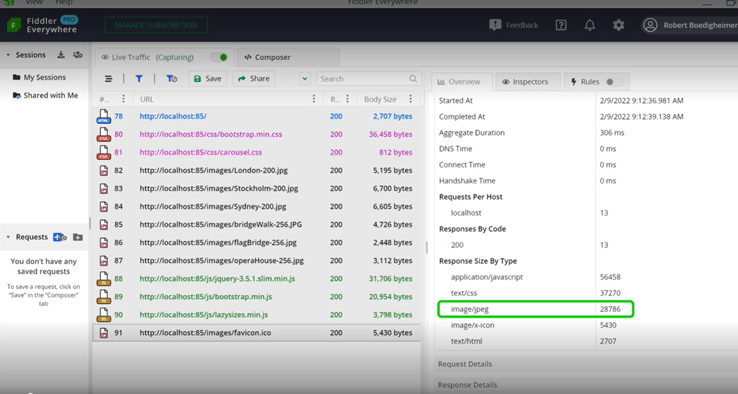Click the JS file icon for session 88

[104, 279]
